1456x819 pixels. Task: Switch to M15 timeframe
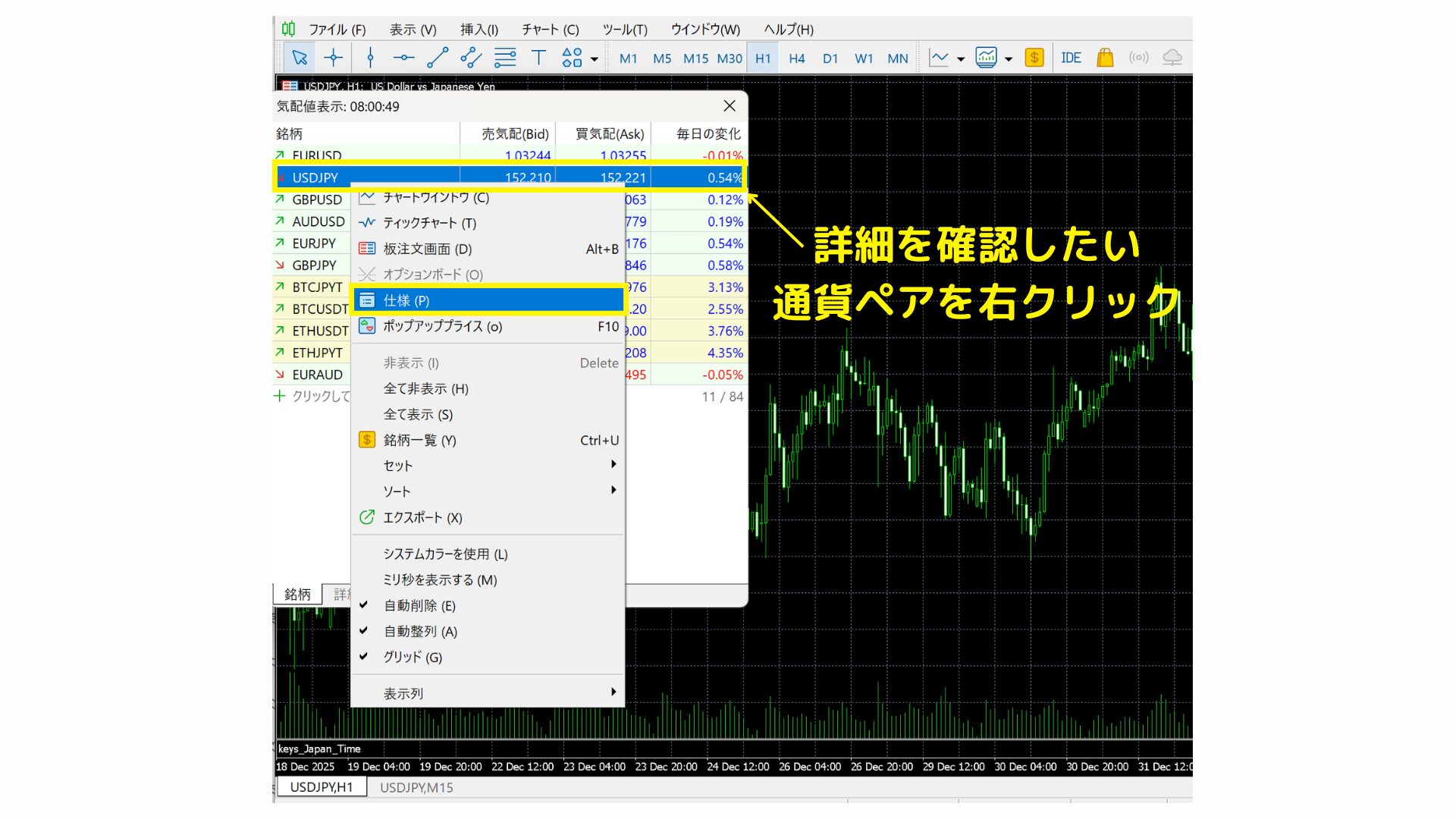(695, 58)
